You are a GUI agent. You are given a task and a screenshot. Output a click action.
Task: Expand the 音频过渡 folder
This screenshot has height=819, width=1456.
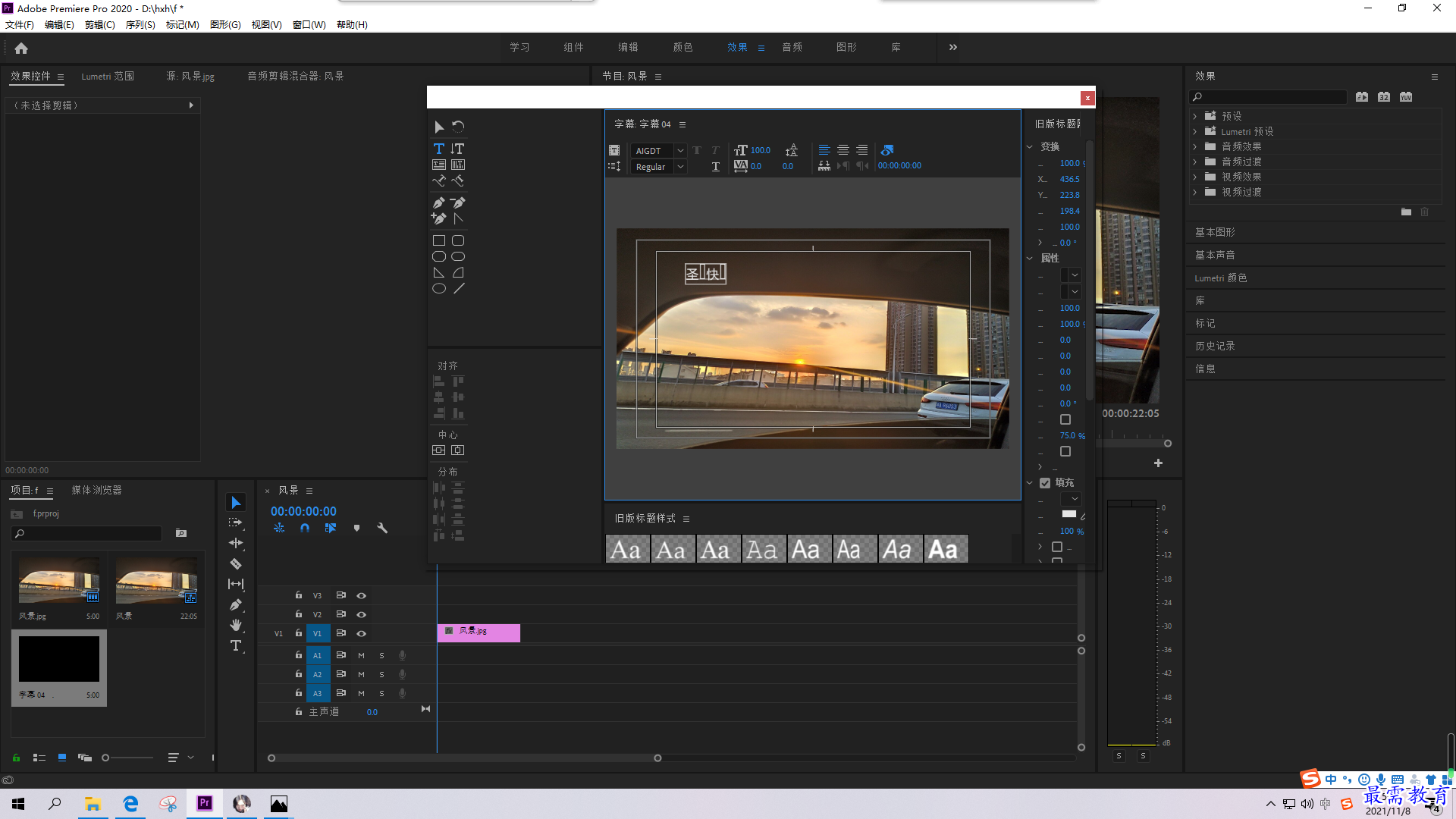pyautogui.click(x=1195, y=162)
